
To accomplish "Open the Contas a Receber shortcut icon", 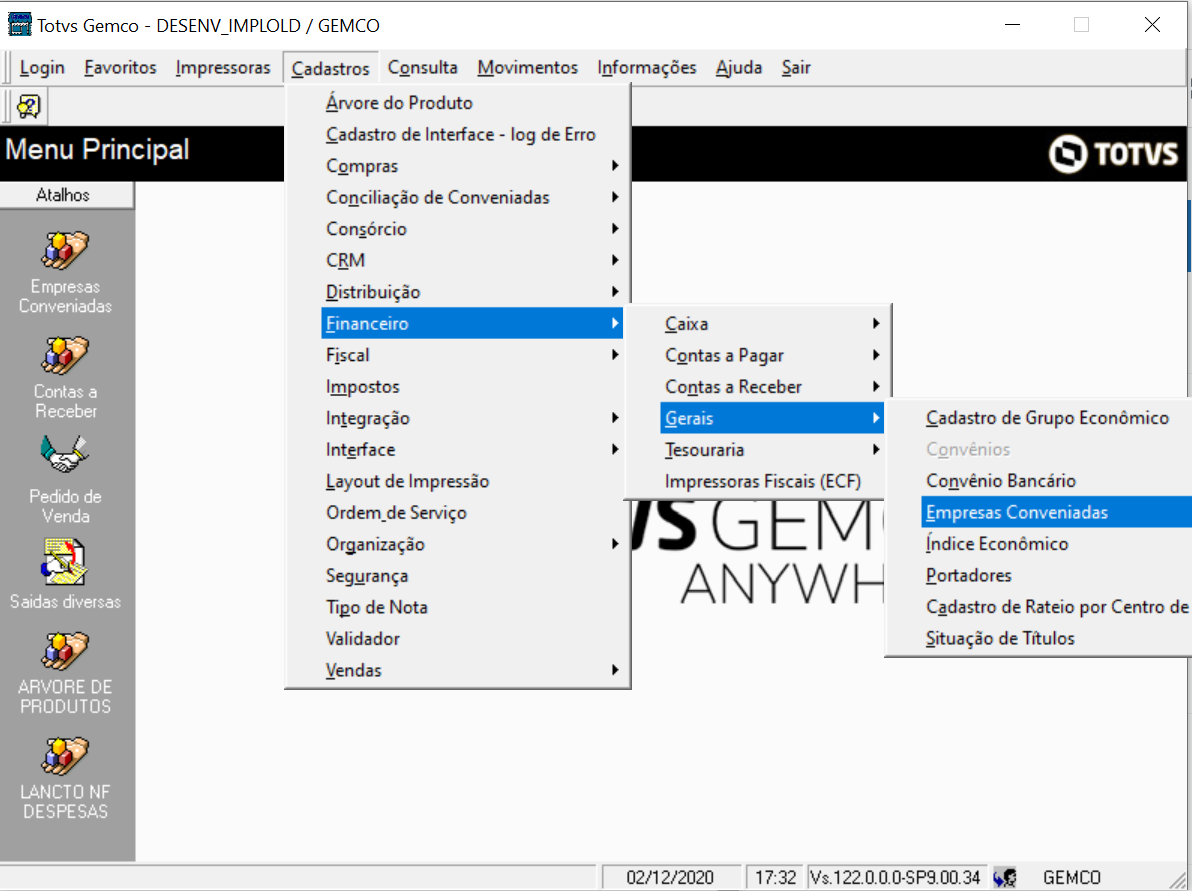I will click(65, 355).
